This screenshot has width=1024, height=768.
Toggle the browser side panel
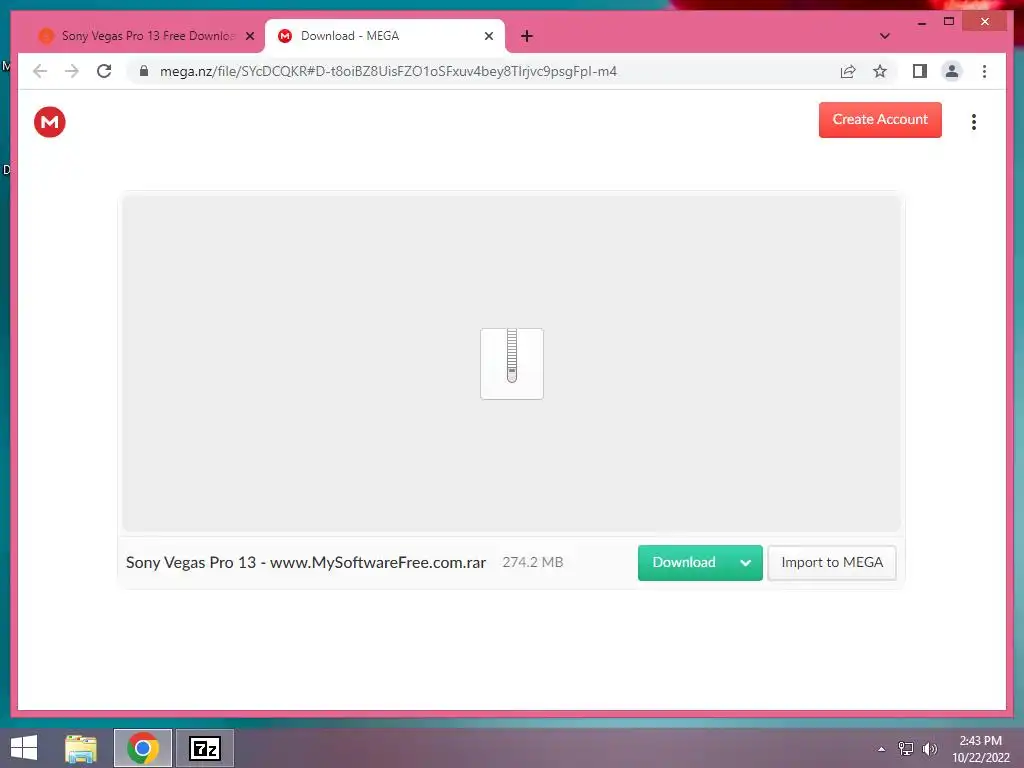point(920,71)
